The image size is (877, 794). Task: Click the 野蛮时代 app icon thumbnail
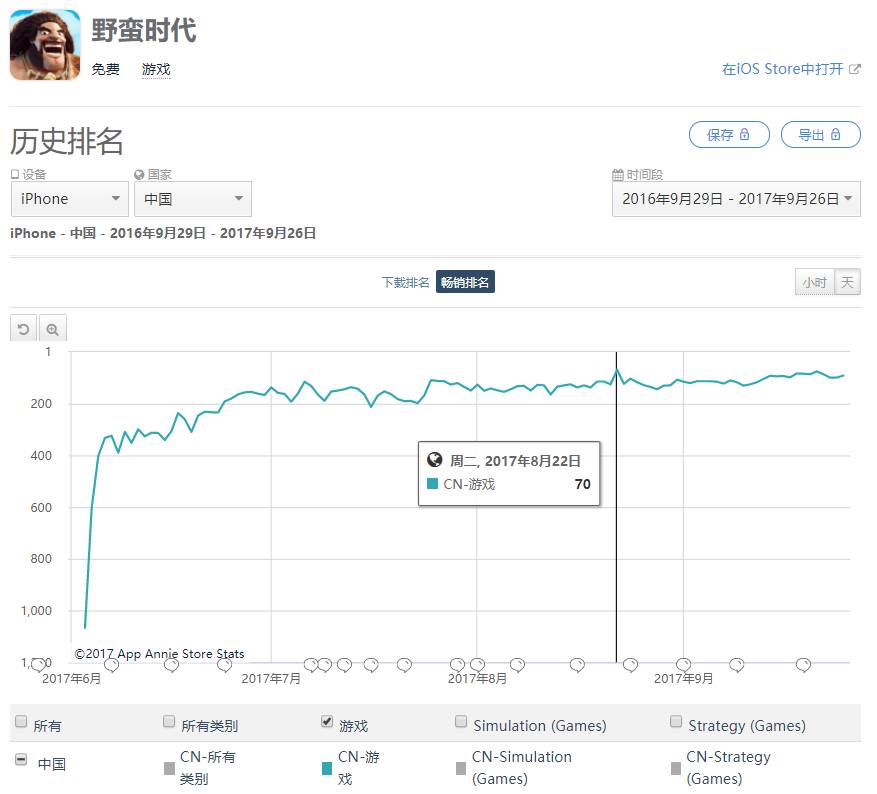[45, 45]
